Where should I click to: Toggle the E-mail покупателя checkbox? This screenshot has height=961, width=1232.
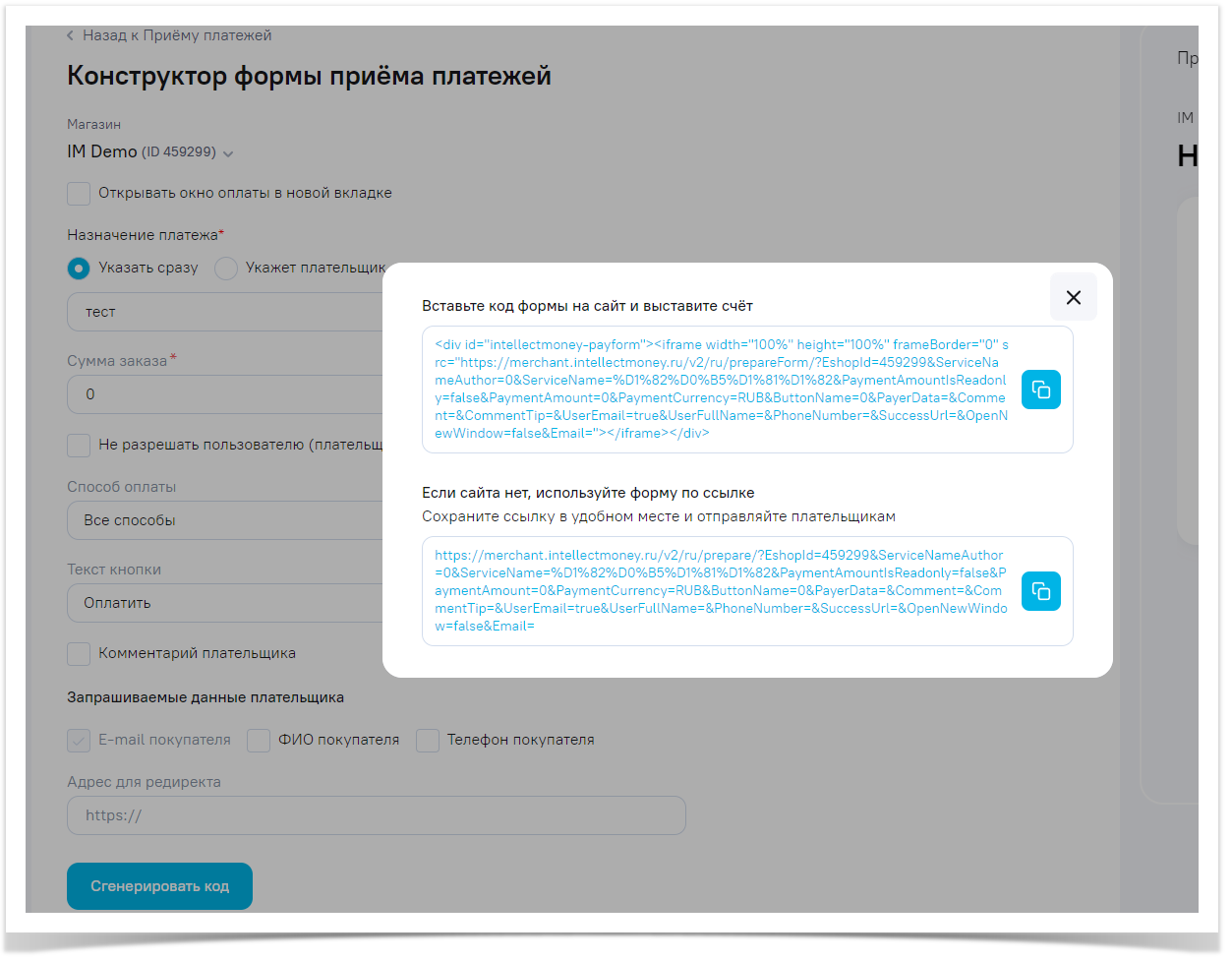[79, 740]
